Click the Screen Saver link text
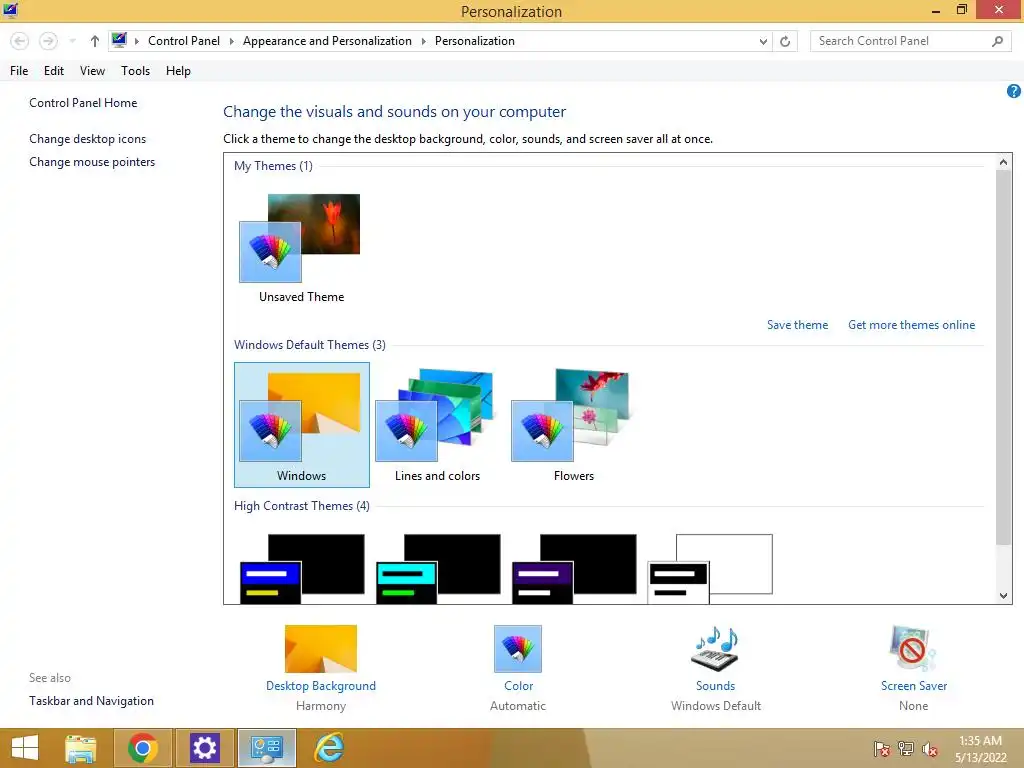1024x768 pixels. click(x=914, y=686)
